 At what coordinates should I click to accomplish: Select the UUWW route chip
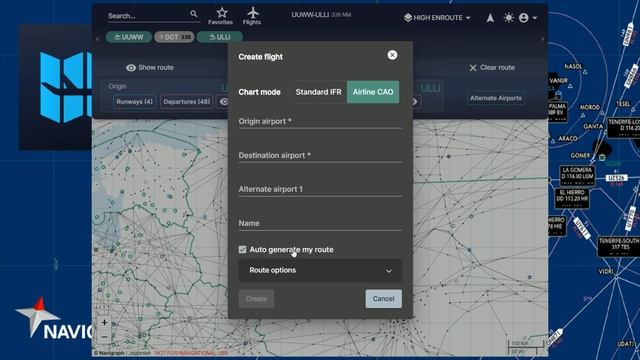click(x=129, y=37)
